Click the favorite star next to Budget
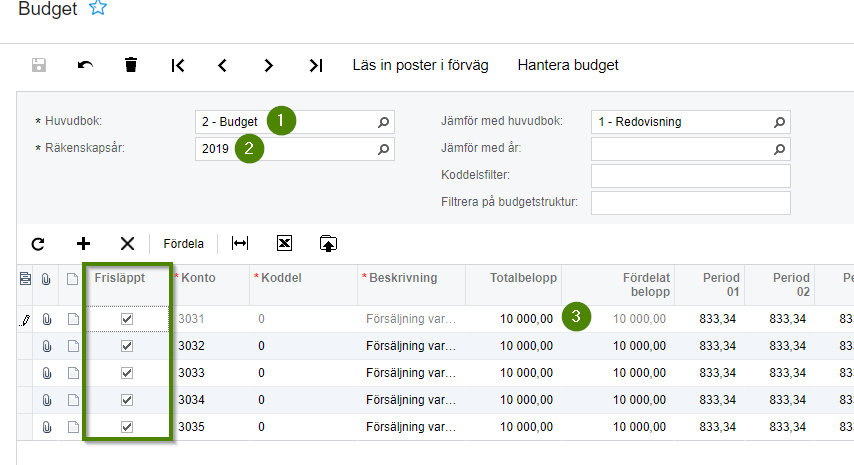 pyautogui.click(x=97, y=9)
